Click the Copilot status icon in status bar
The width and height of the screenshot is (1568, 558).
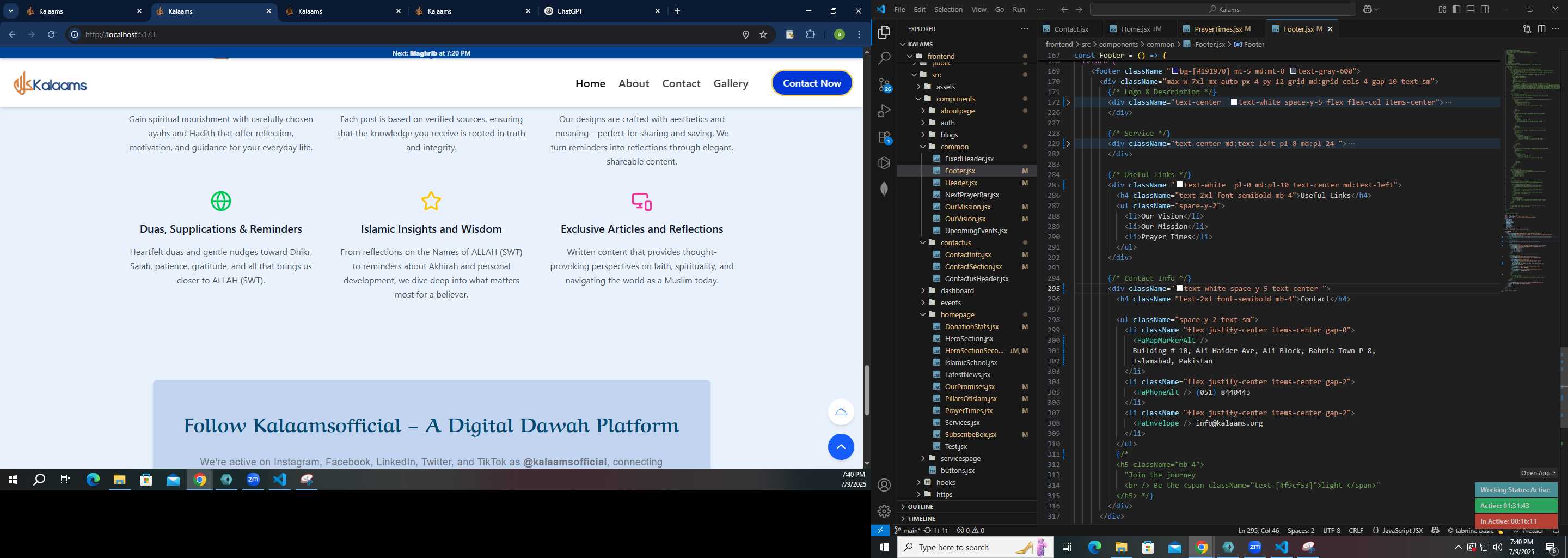point(1435,531)
